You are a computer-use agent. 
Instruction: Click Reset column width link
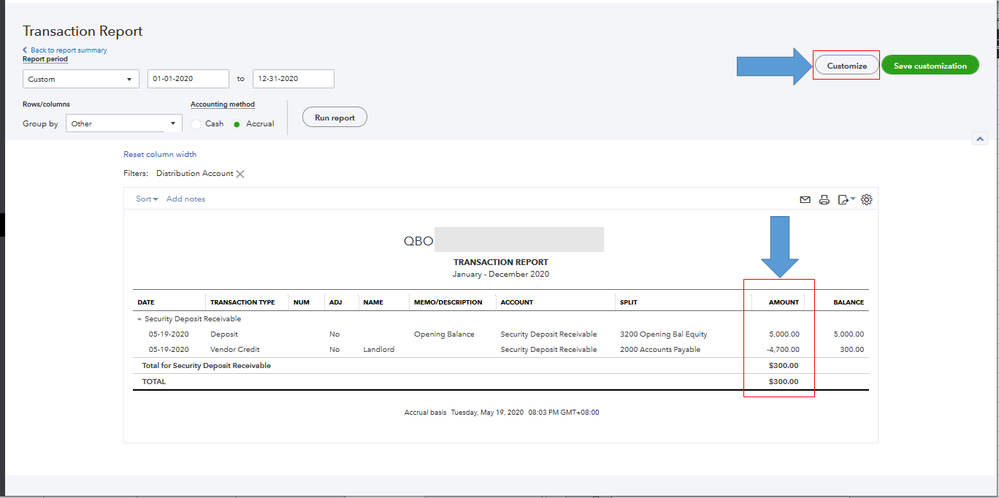160,154
